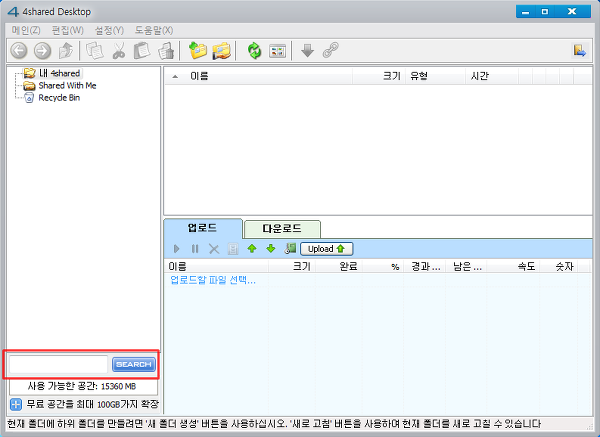This screenshot has height=437, width=600.
Task: Click the Delete toolbar icon
Action: [166, 51]
